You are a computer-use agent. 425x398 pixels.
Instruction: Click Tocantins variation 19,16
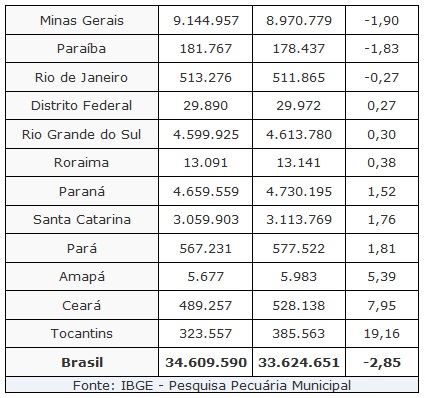coord(382,334)
